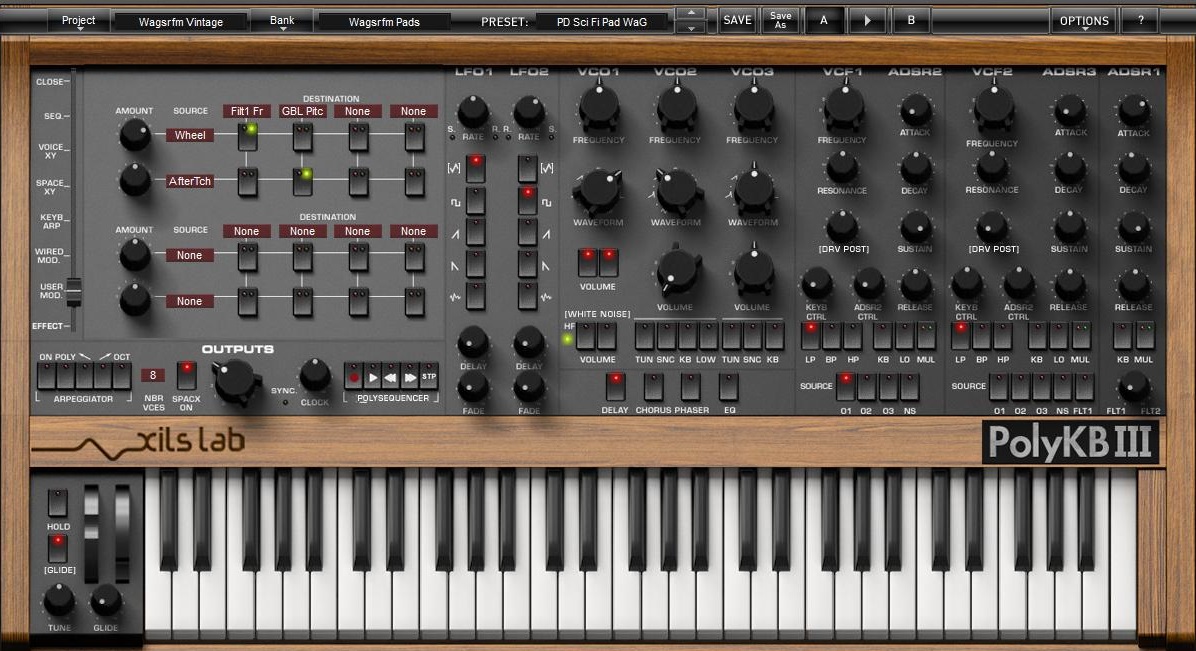Select LFO2 rising sawtooth waveform switch
This screenshot has height=651, width=1196.
click(x=527, y=232)
